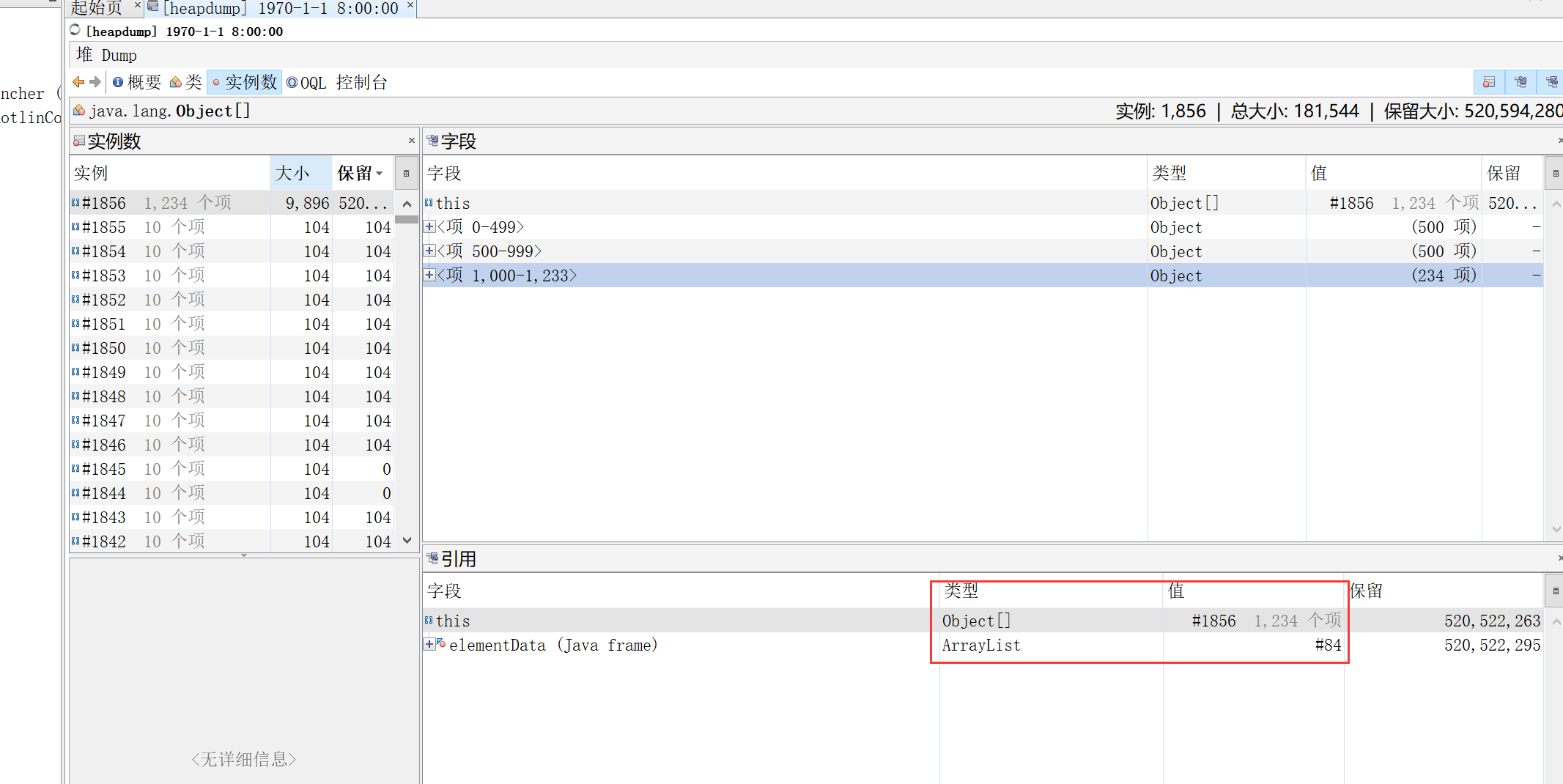Select the 实例数 instances view
Viewport: 1563px width, 784px height.
tap(245, 82)
